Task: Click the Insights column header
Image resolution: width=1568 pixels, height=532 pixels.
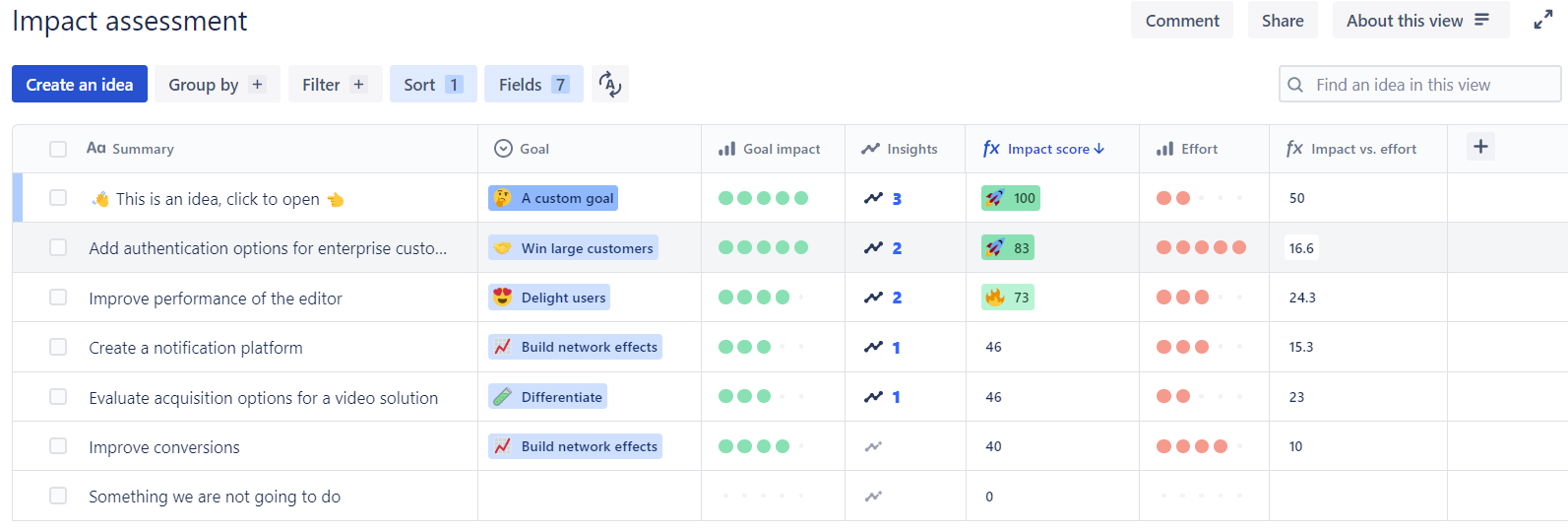Action: click(x=906, y=149)
